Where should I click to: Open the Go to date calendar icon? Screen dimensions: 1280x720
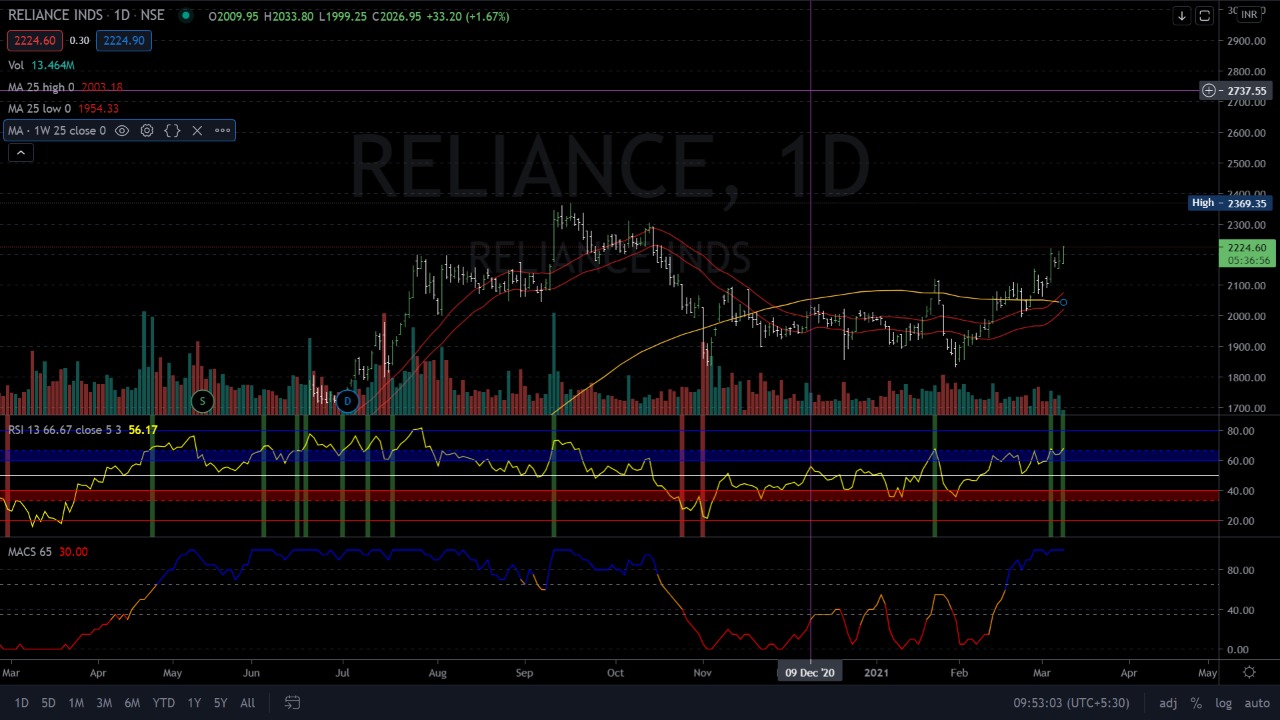tap(292, 703)
